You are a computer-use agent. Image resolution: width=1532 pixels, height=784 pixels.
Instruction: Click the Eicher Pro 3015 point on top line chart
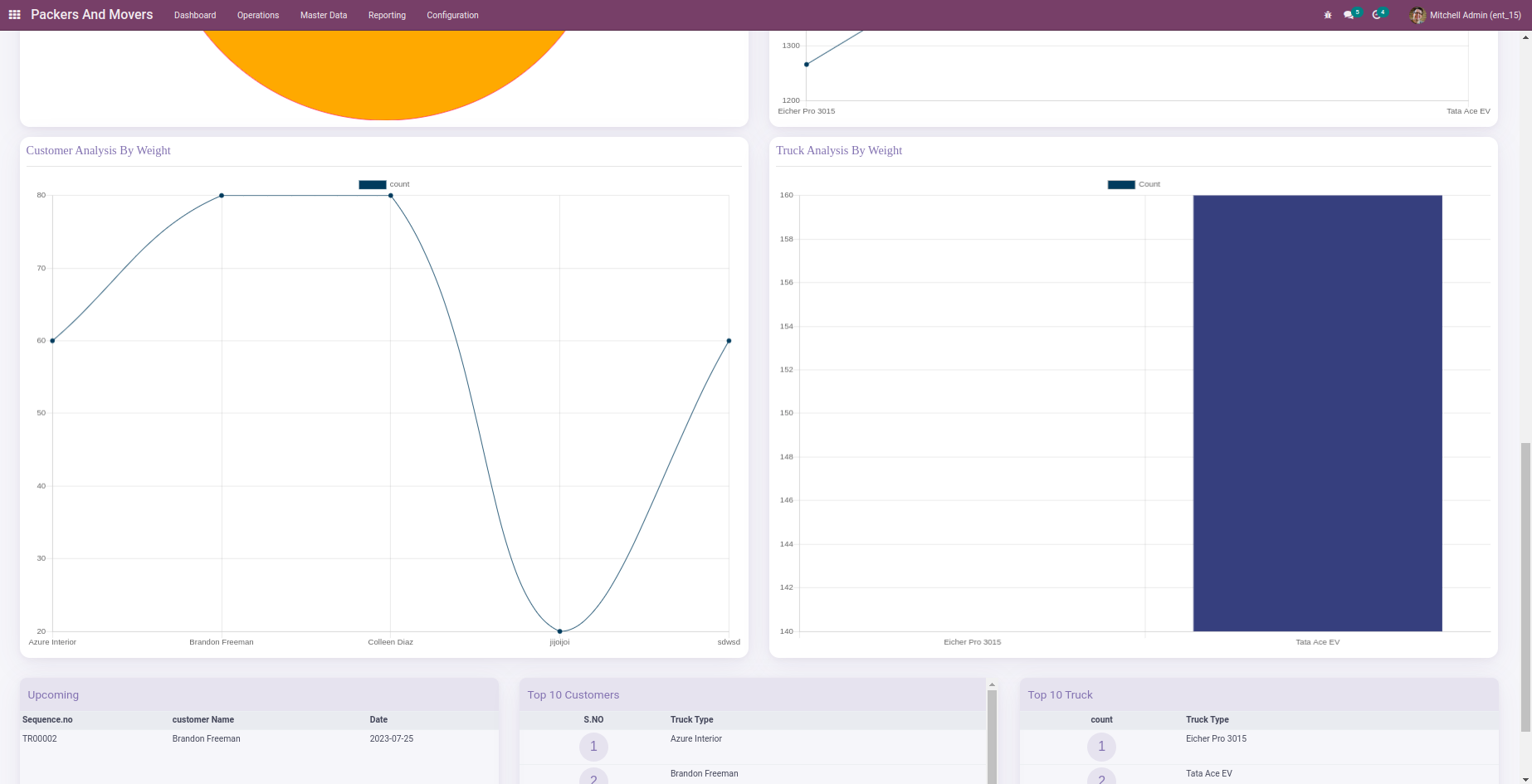pyautogui.click(x=806, y=65)
